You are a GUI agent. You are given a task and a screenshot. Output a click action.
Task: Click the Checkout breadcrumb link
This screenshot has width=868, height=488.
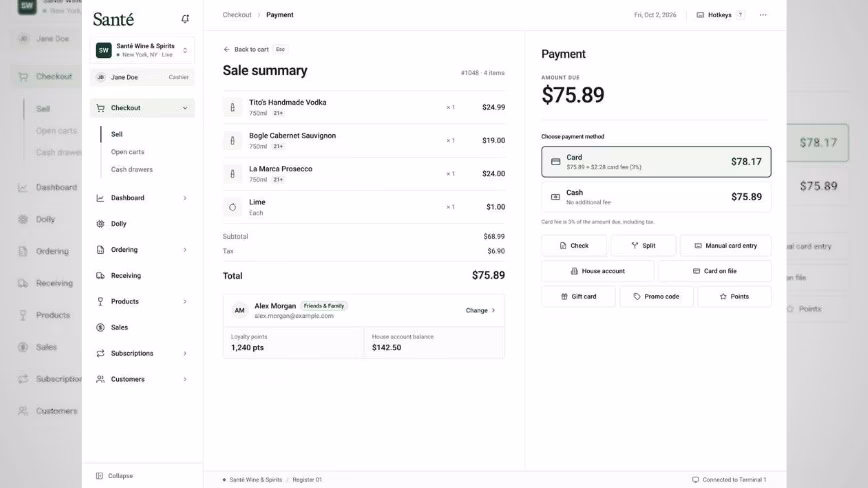click(x=237, y=15)
